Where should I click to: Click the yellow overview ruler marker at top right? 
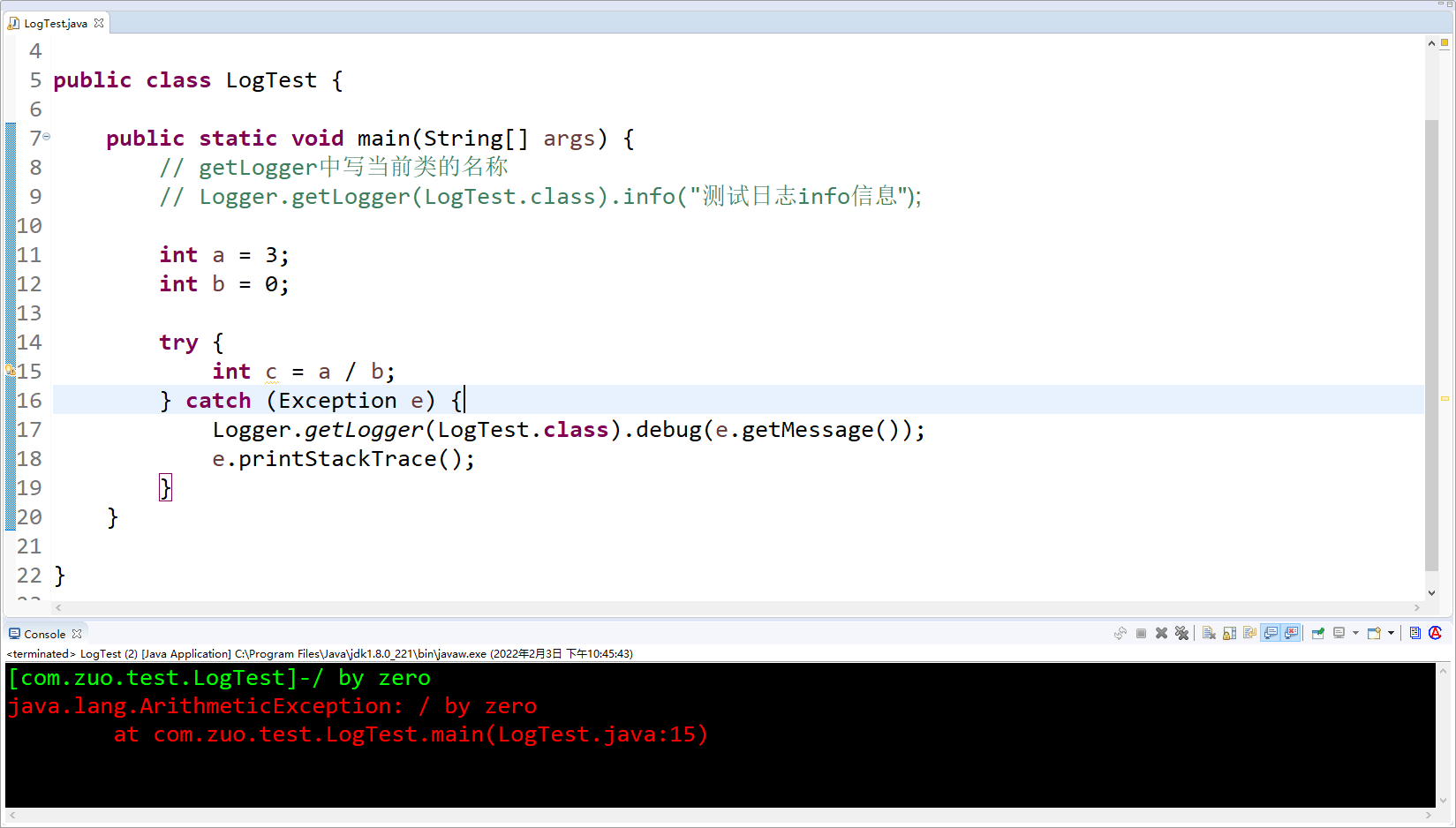(1445, 42)
